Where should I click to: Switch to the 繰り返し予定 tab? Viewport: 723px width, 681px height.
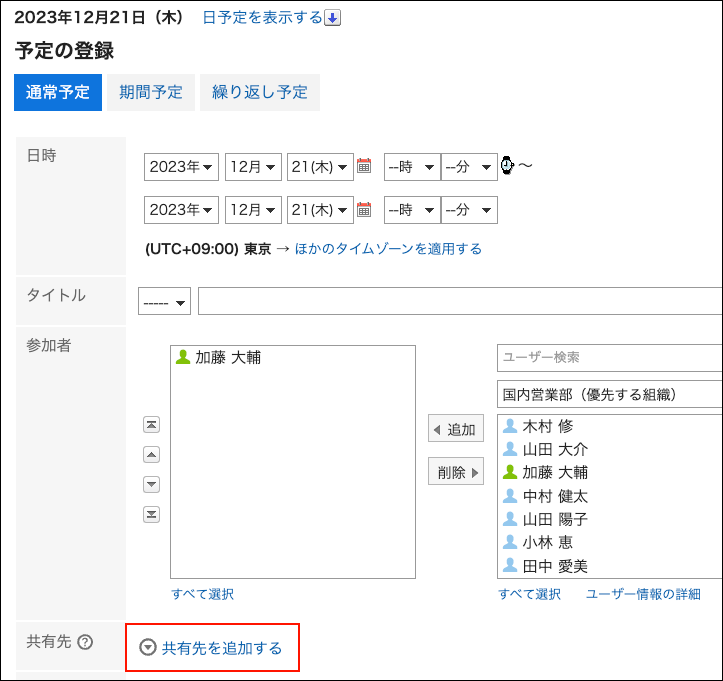pos(260,92)
